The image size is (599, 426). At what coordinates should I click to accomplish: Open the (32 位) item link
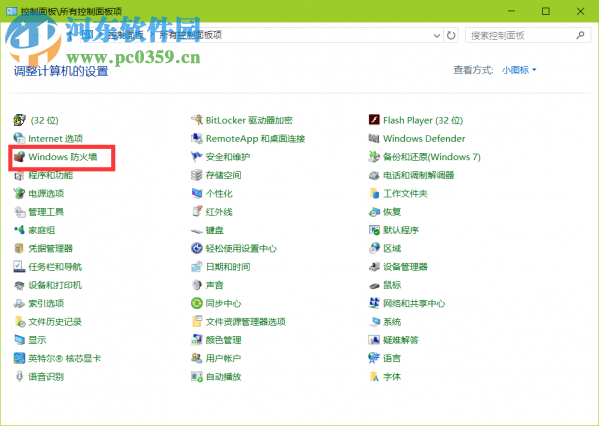(x=44, y=120)
